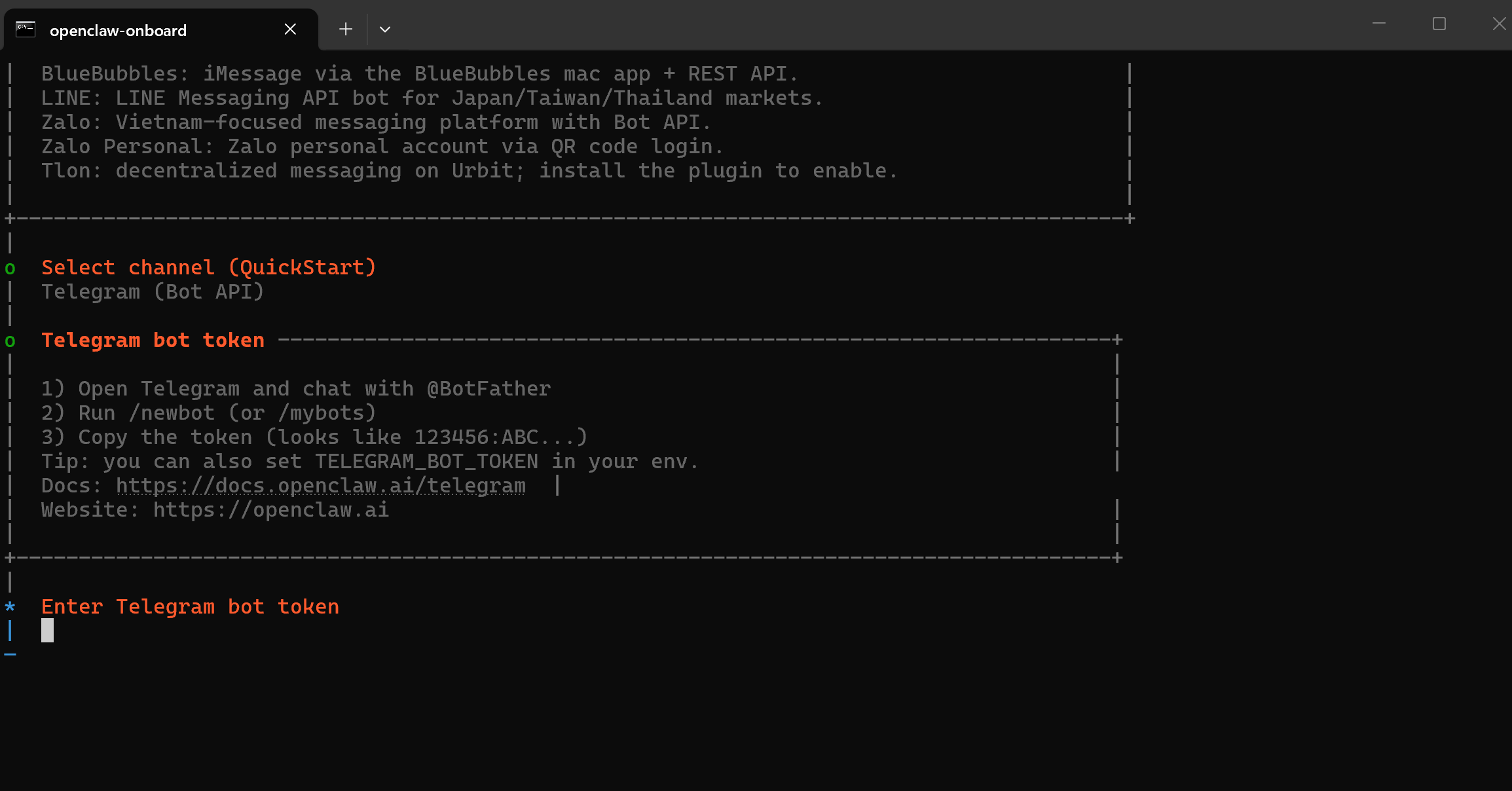
Task: Expand the new tab profile dropdown
Action: pyautogui.click(x=385, y=29)
